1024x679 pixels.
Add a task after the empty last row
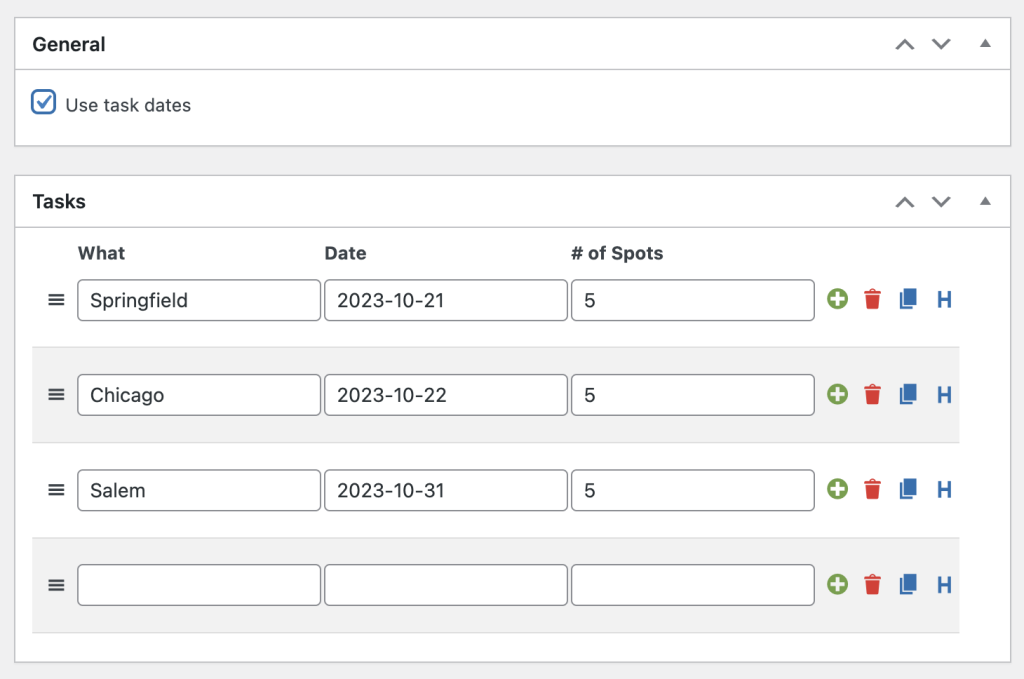[x=837, y=584]
